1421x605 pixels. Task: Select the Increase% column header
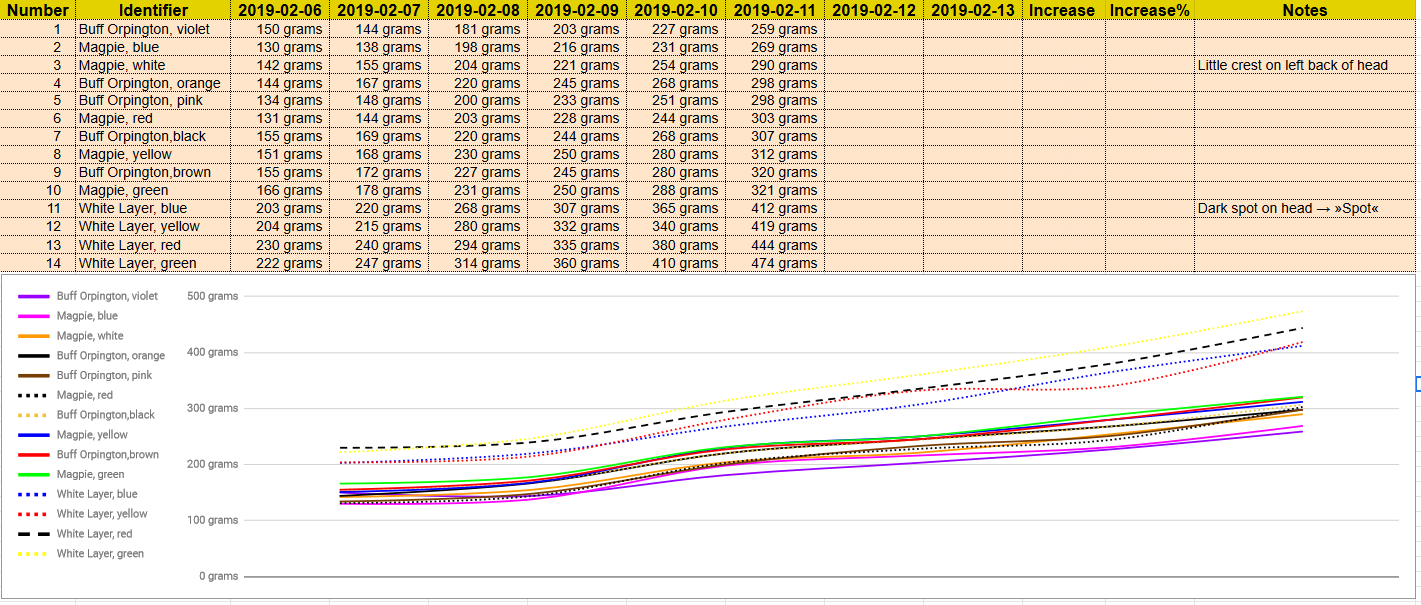[1149, 10]
